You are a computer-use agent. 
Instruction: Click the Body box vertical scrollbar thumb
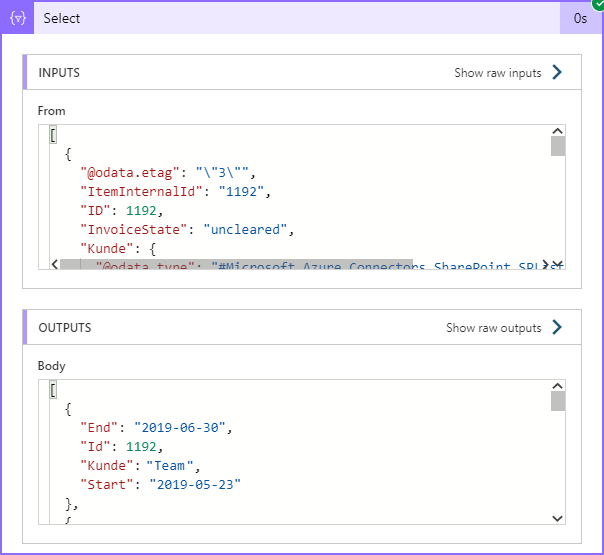[558, 401]
